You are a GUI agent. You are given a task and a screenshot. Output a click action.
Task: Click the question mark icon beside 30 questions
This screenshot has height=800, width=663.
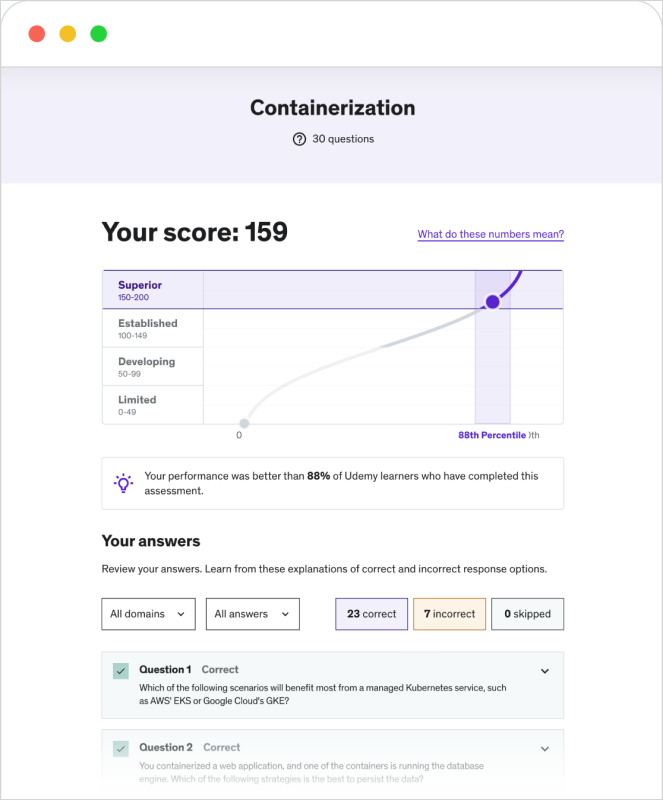(x=299, y=139)
